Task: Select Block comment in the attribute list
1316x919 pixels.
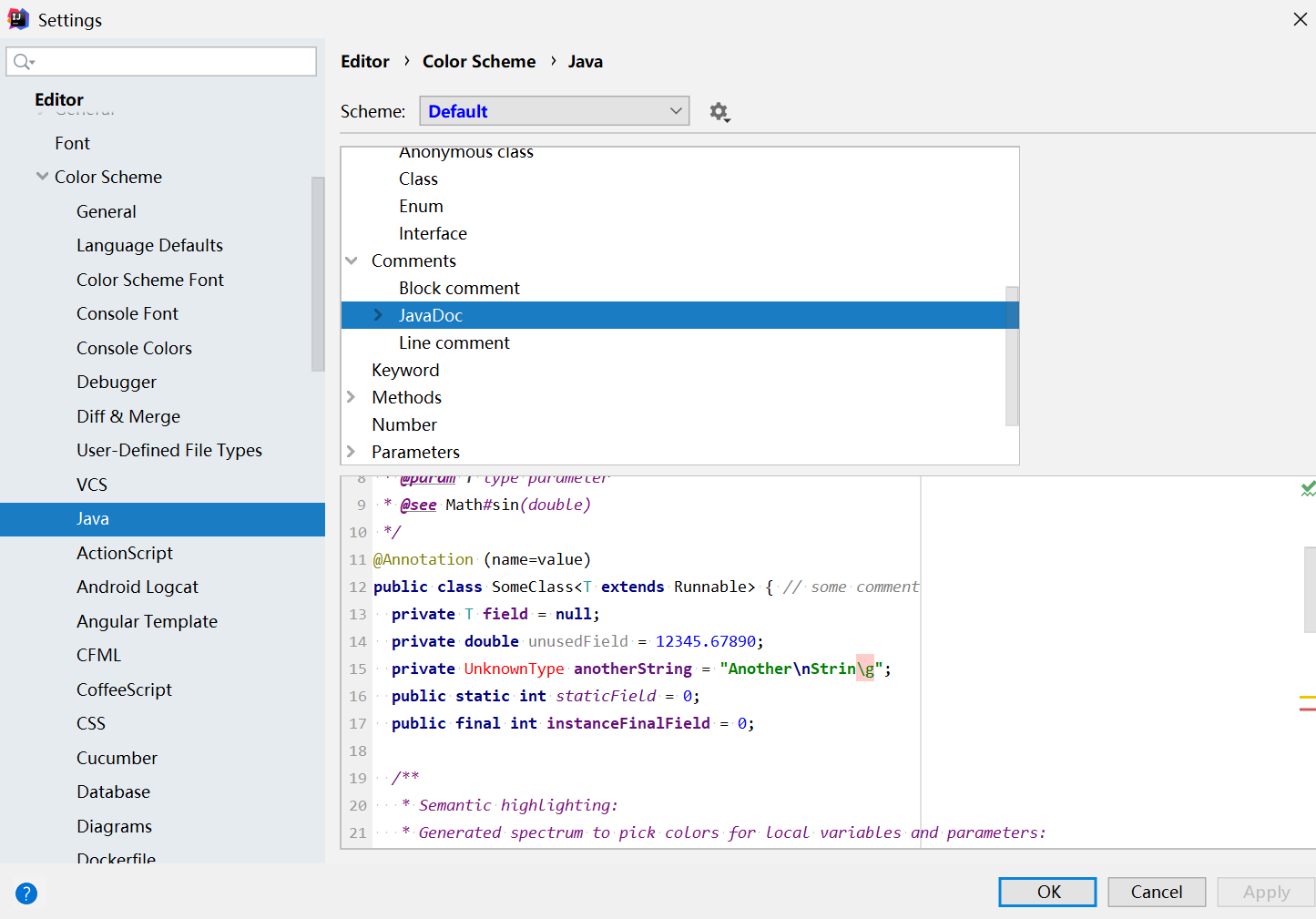Action: tap(459, 289)
